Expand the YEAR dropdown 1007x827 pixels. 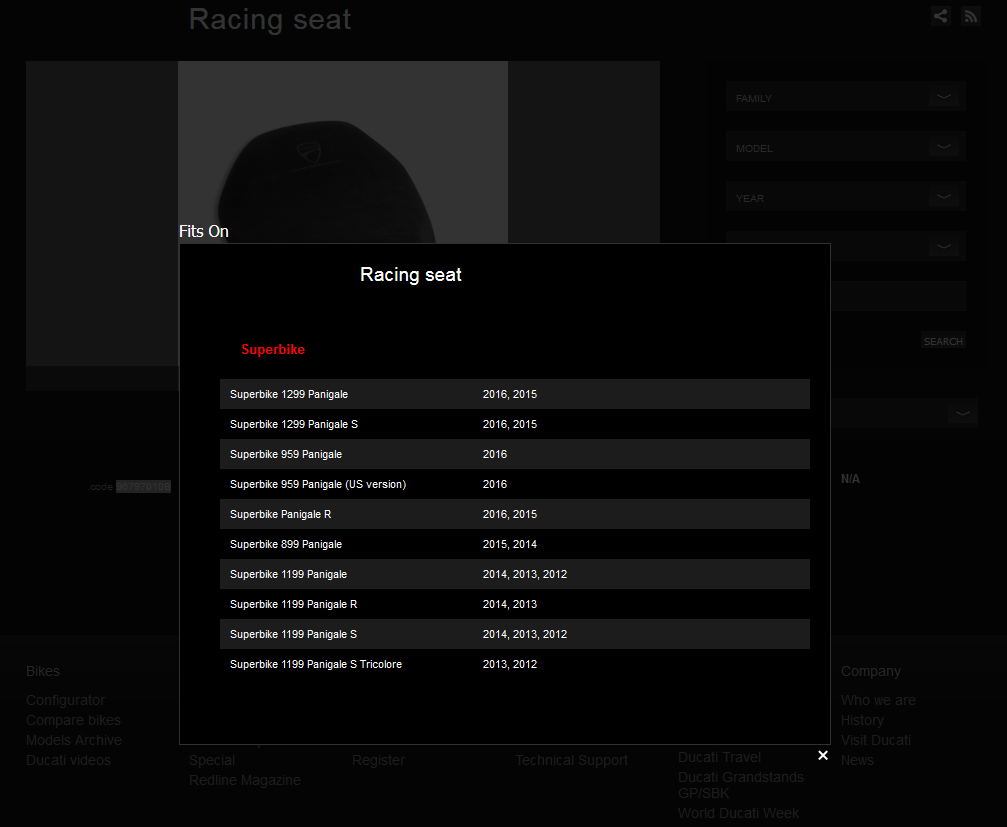pyautogui.click(x=845, y=197)
